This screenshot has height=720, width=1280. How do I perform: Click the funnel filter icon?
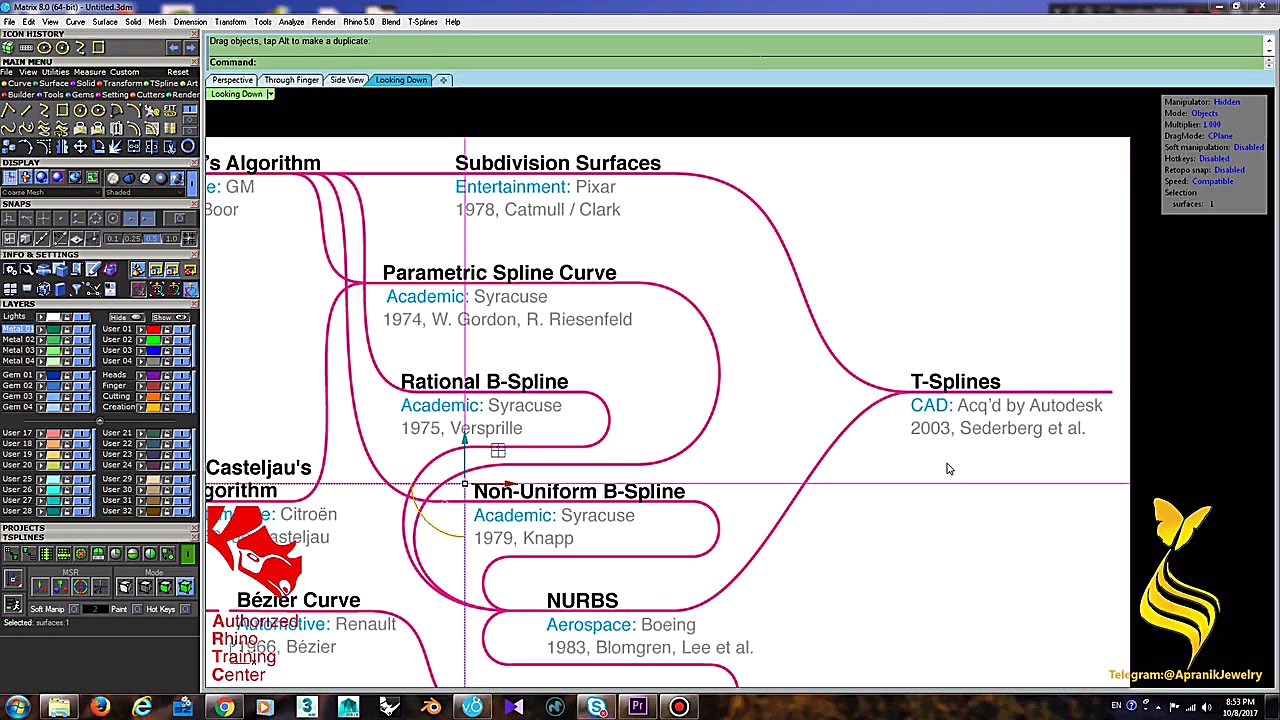coord(77,288)
